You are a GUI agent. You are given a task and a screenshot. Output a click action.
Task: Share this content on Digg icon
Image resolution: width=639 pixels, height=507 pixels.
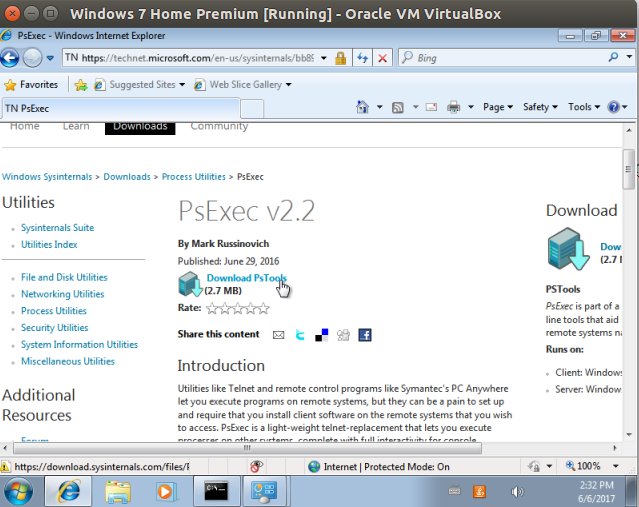point(343,335)
